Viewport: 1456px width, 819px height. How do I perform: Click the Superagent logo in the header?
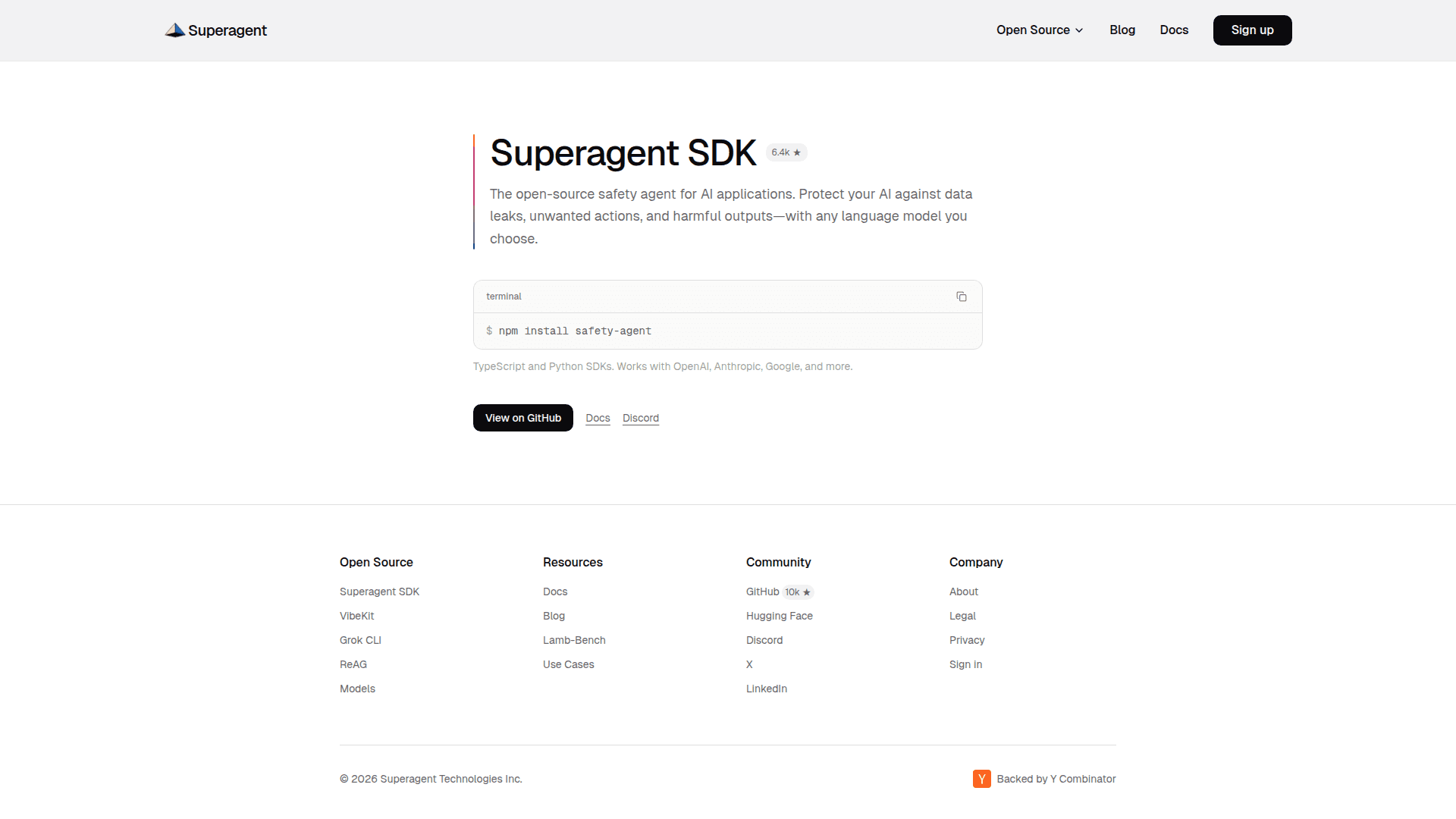[215, 30]
